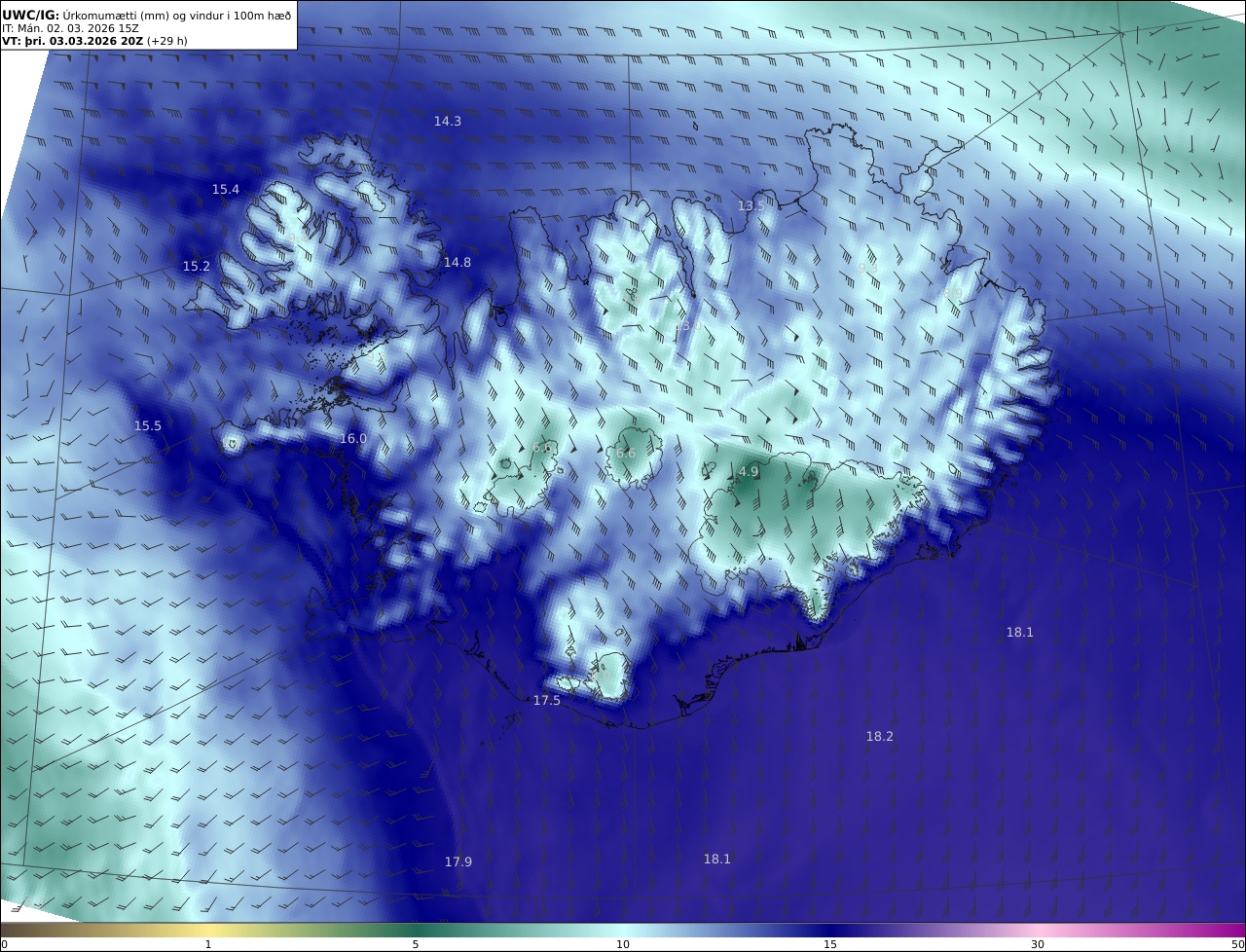This screenshot has height=952, width=1246.
Task: Click the 16.0 map value
Action: coord(353,439)
